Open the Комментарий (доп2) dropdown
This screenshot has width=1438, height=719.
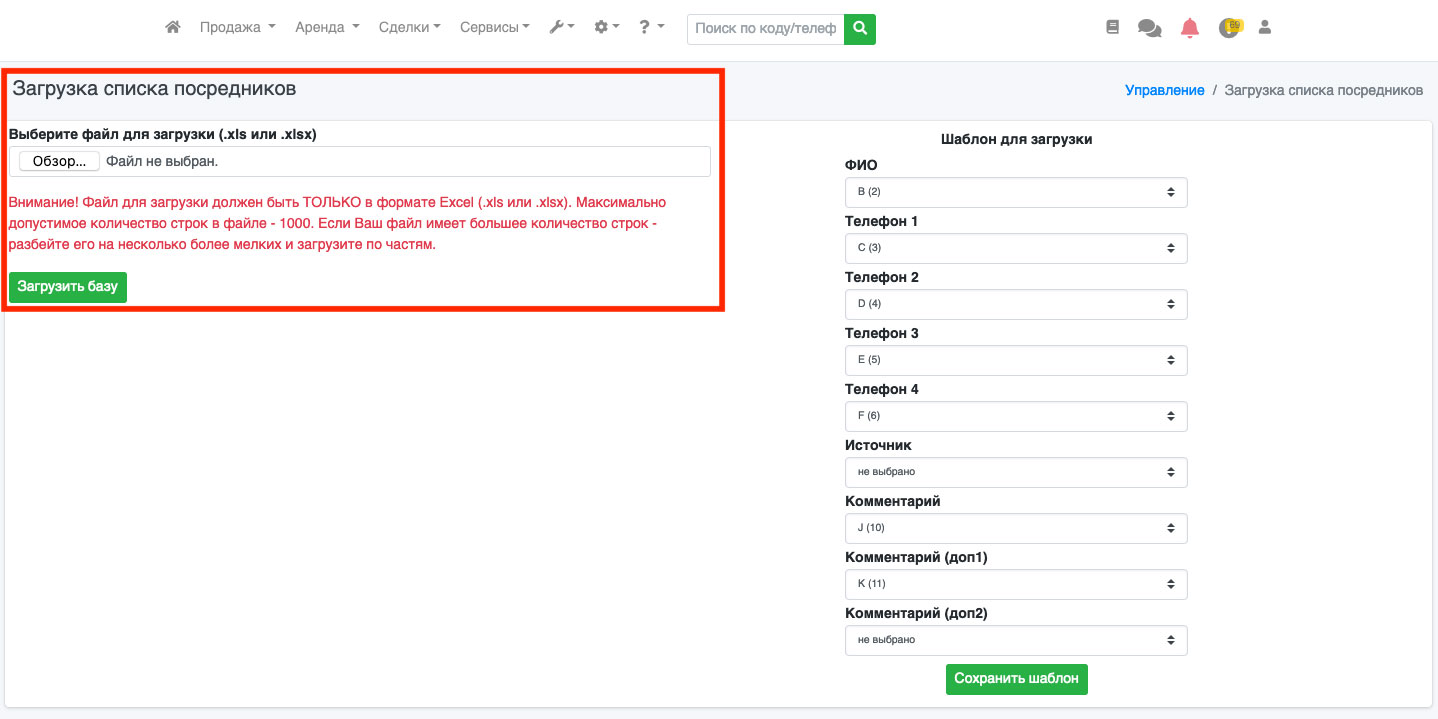(x=1016, y=640)
